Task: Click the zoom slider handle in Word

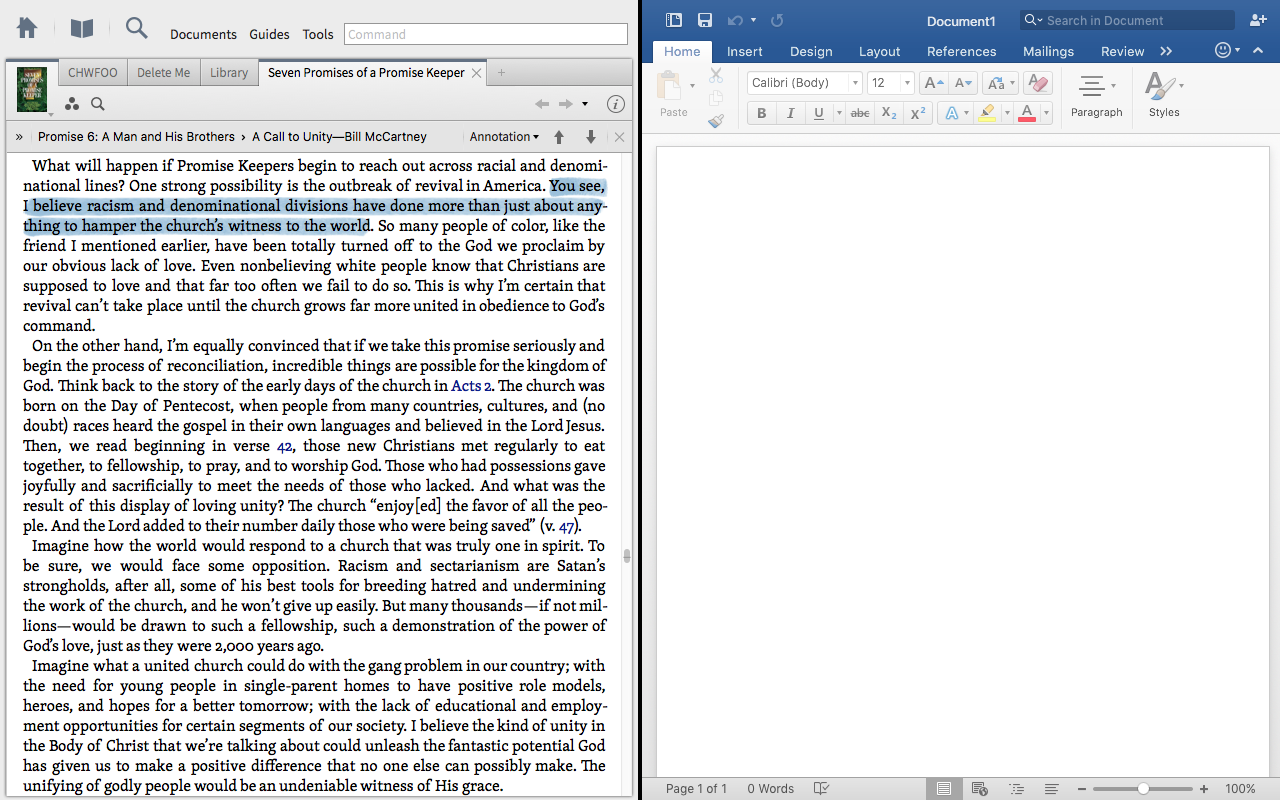Action: [x=1143, y=788]
